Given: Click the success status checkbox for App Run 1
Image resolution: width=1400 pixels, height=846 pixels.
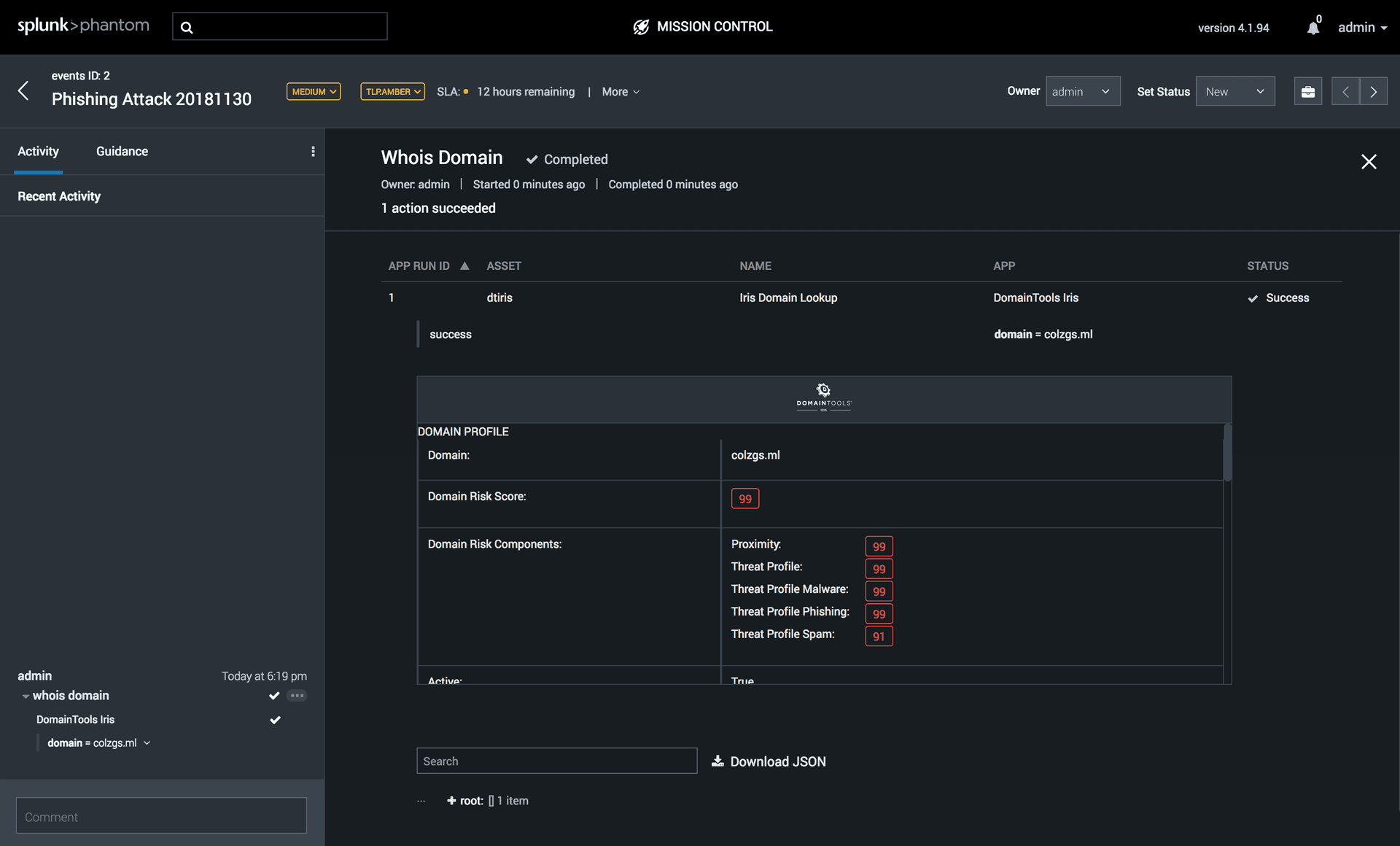Looking at the screenshot, I should click(x=1250, y=297).
